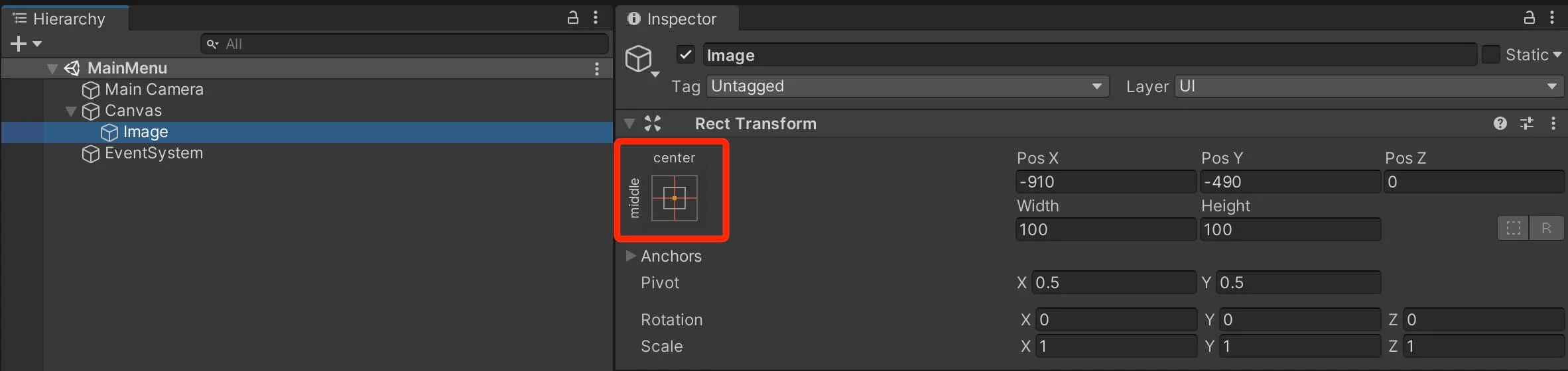Screen dimensions: 1568x371
Task: Toggle Rect Transform blueprint mode button
Action: pyautogui.click(x=1513, y=229)
